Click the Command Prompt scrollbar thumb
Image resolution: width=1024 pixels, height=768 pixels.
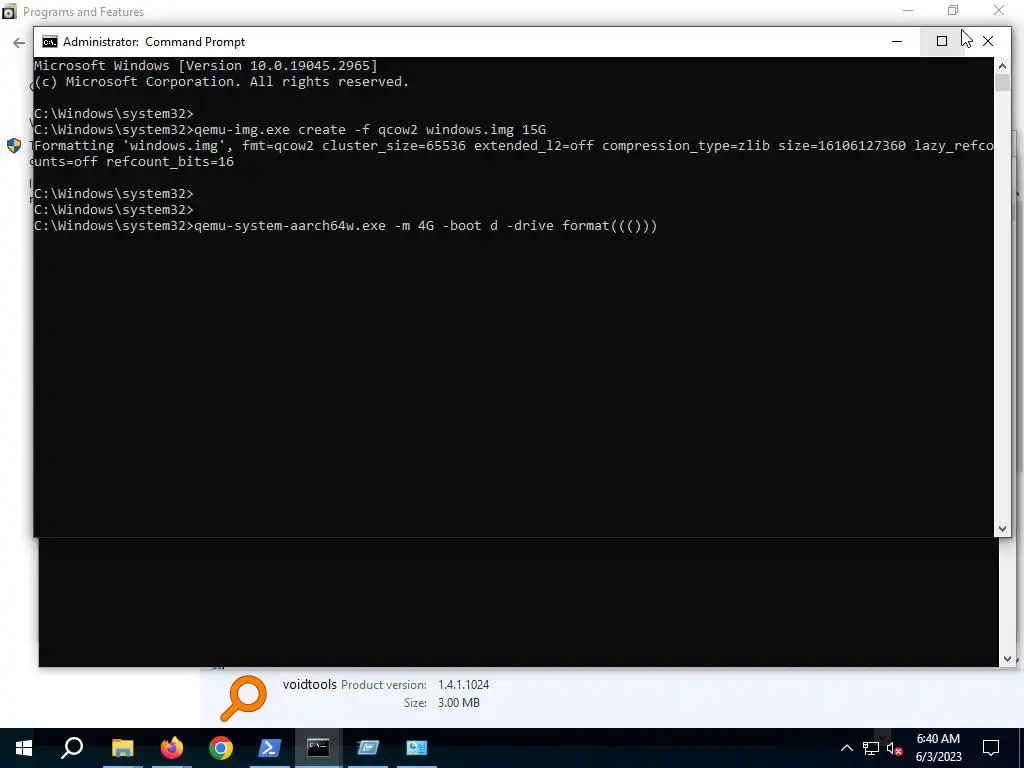coord(1002,83)
